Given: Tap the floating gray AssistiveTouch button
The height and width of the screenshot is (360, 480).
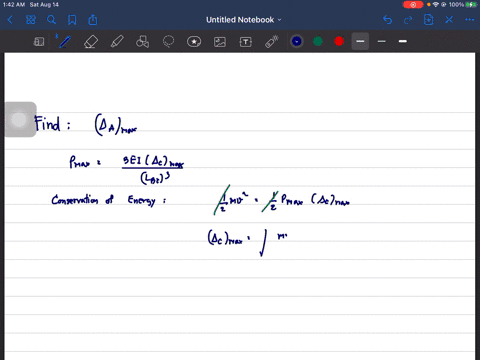Looking at the screenshot, I should point(19,119).
